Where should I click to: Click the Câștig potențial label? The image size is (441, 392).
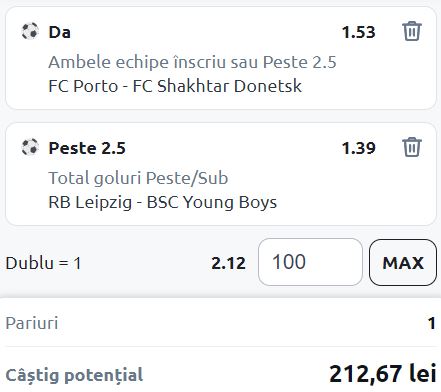point(74,375)
